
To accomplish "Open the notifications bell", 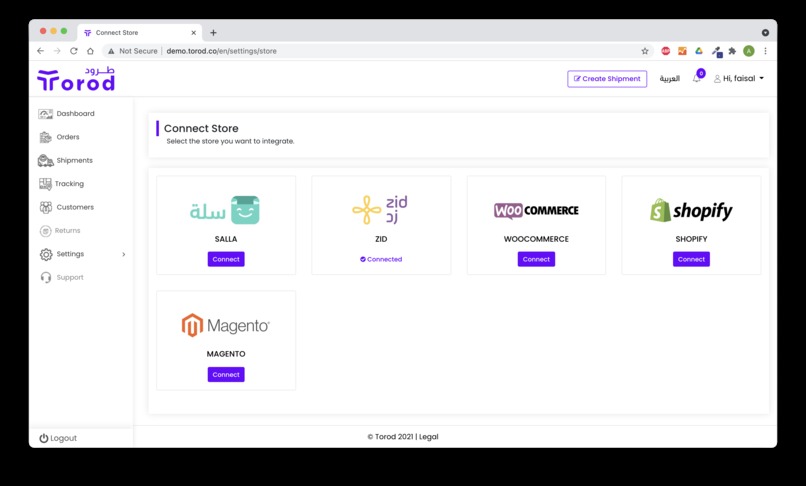I will pos(697,78).
